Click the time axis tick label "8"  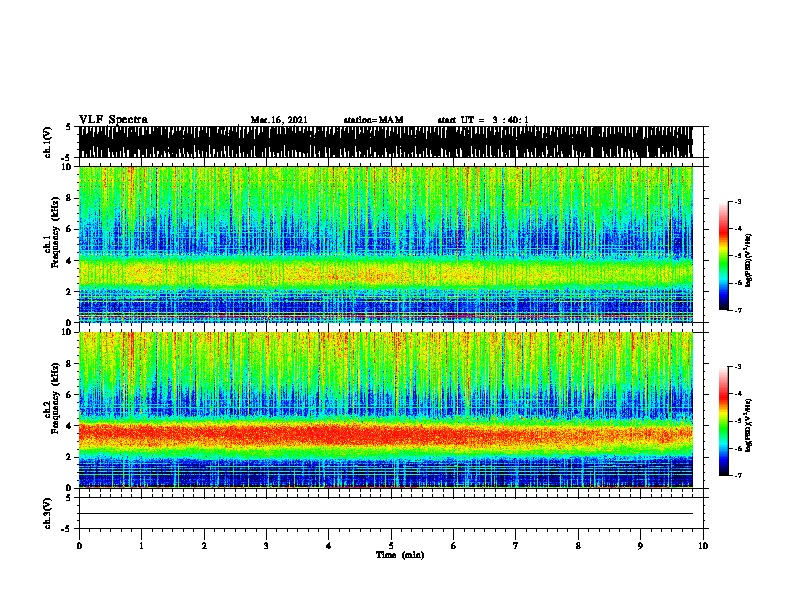click(x=578, y=546)
